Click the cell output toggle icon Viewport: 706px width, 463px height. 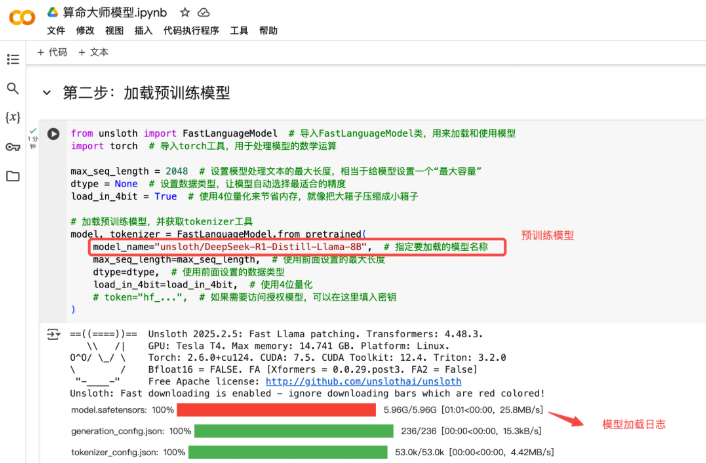pos(53,335)
